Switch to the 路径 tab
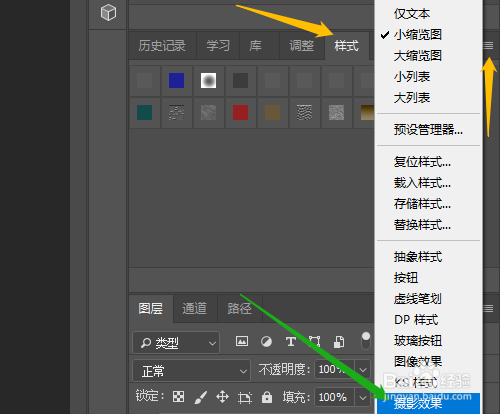 239,308
